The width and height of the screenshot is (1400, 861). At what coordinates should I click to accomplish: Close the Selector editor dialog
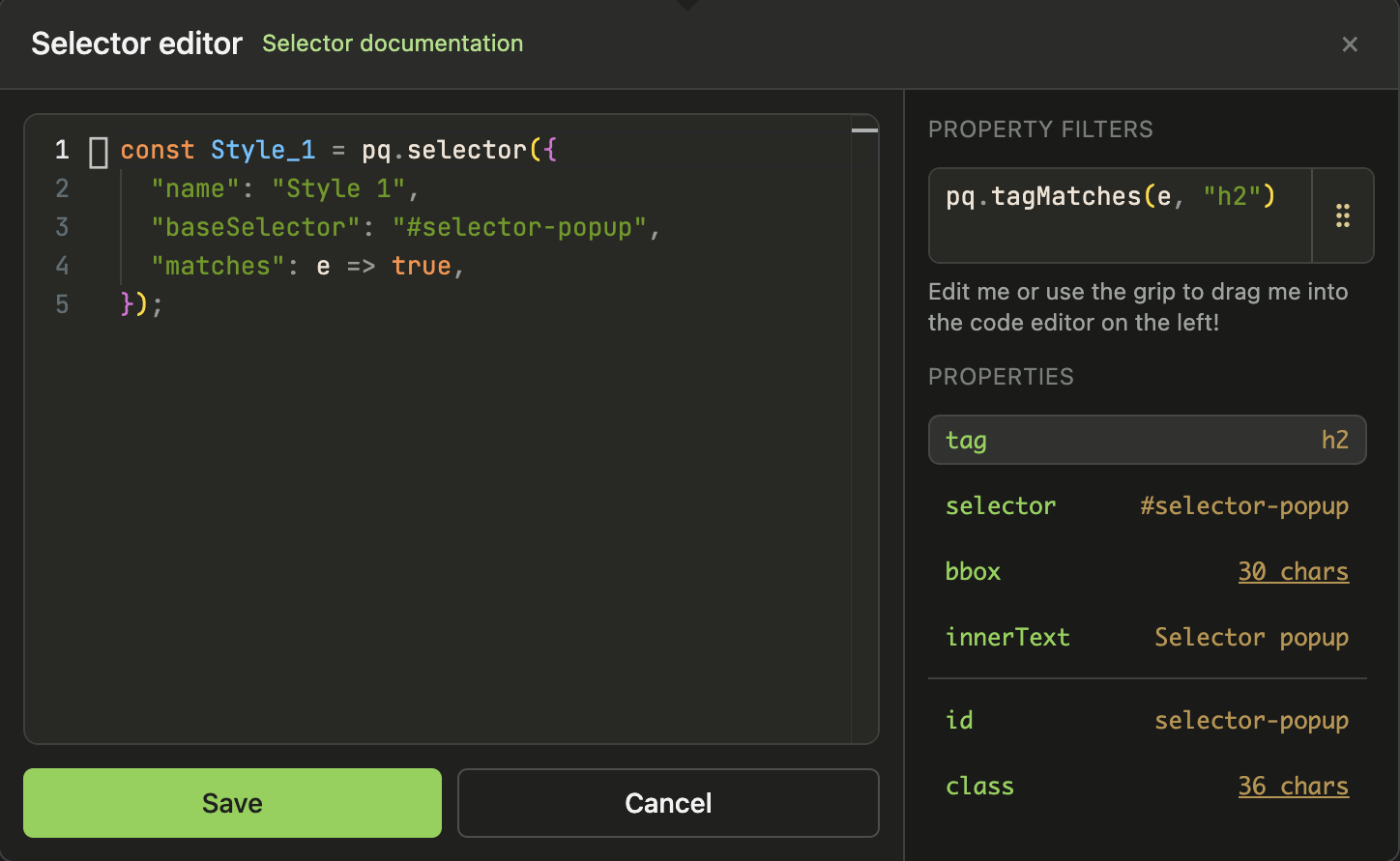point(1350,44)
